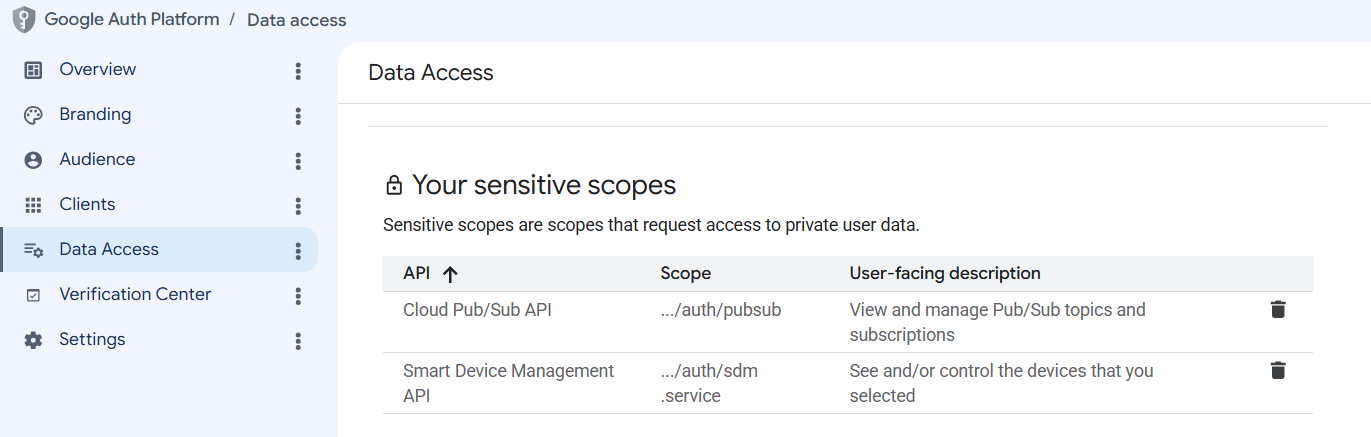1371x437 pixels.
Task: Click the Scope column header
Action: [x=686, y=273]
